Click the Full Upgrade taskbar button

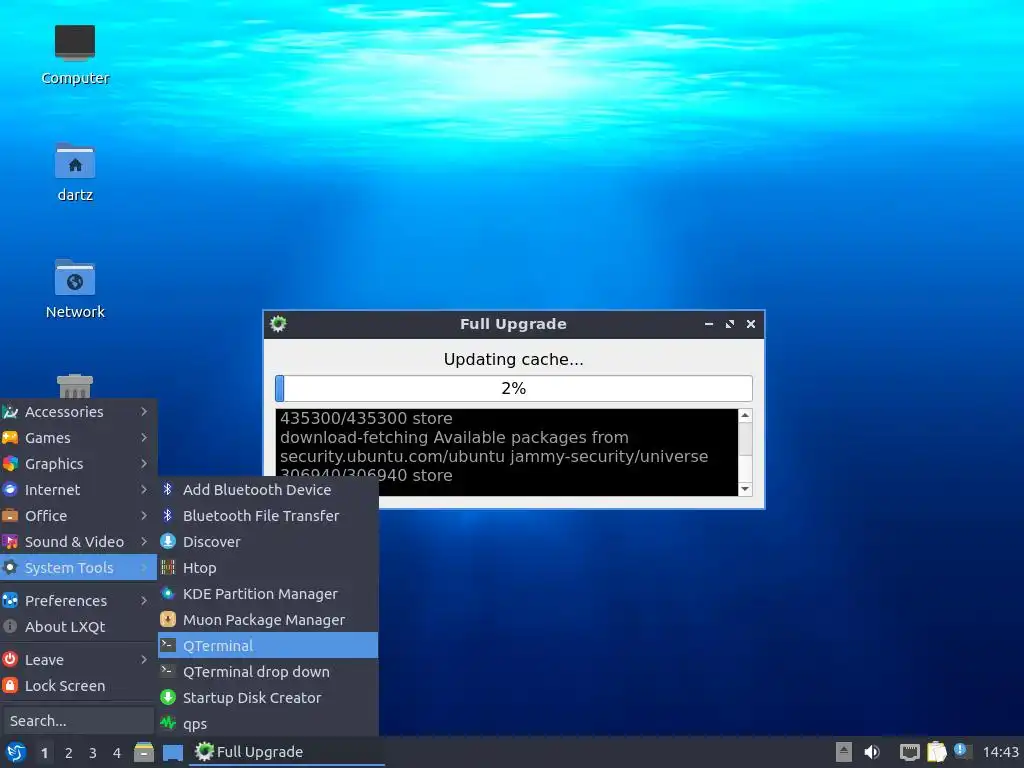point(287,752)
